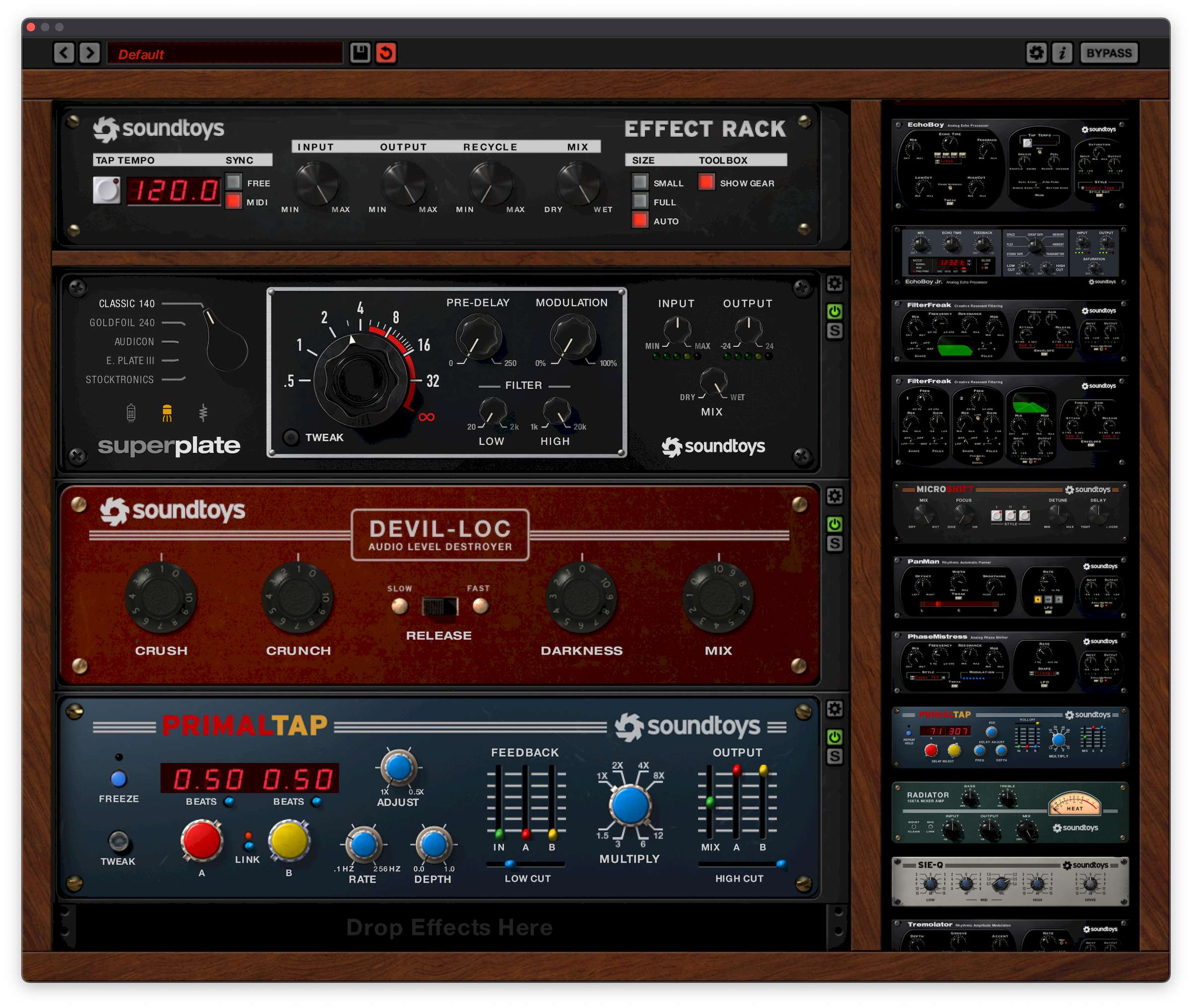Open the Default preset name menu
The width and height of the screenshot is (1192, 1008).
(x=224, y=54)
